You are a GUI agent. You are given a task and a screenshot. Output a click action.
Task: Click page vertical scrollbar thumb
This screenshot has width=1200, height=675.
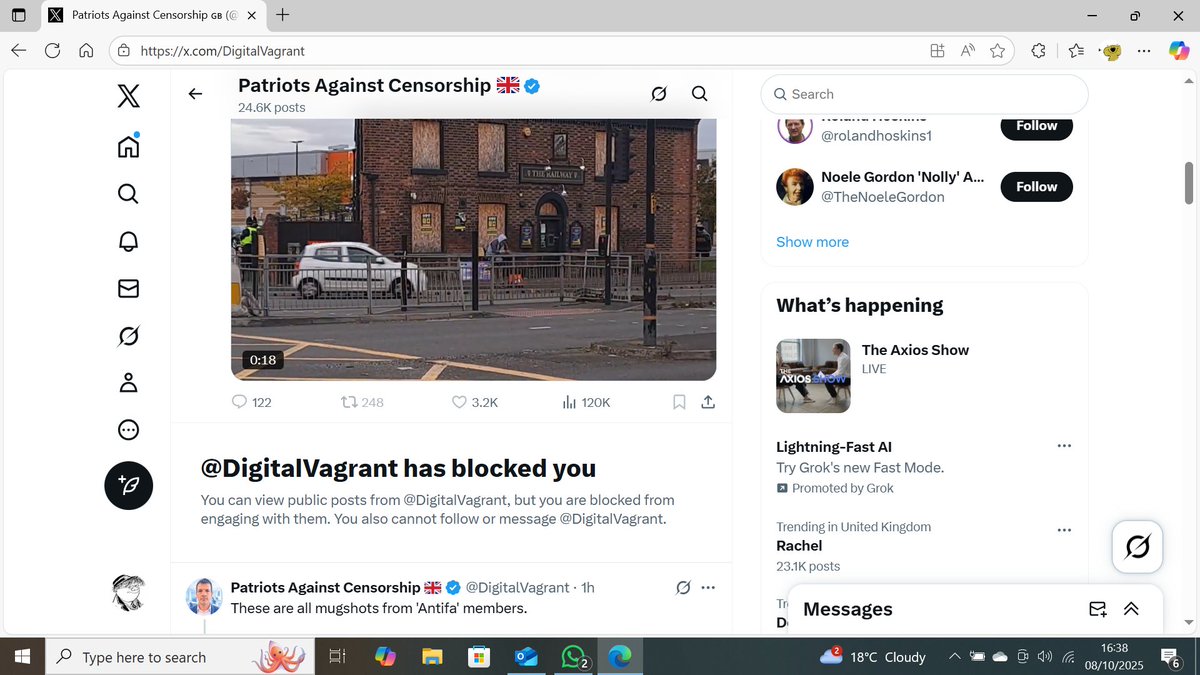point(1189,182)
